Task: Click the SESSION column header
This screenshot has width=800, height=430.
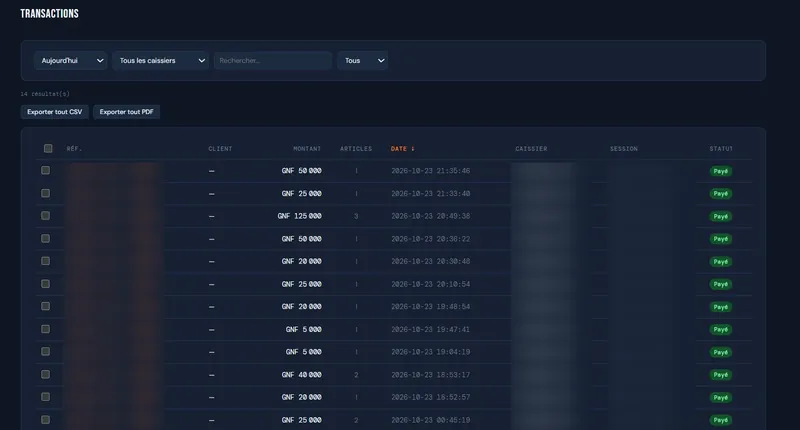Action: 624,149
